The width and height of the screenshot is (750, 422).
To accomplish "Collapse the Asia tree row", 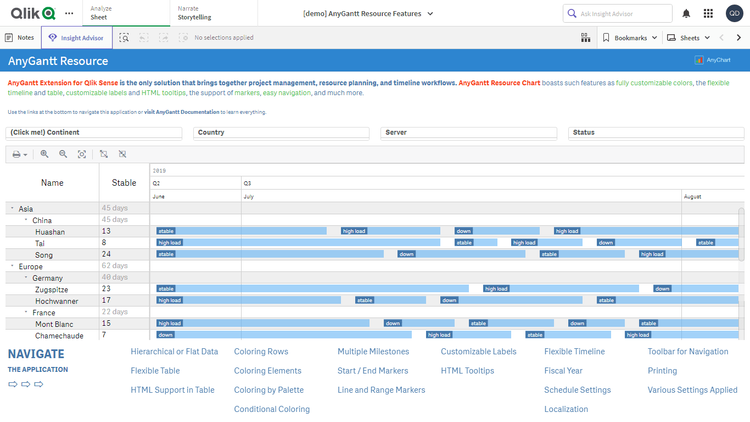I will coord(12,209).
